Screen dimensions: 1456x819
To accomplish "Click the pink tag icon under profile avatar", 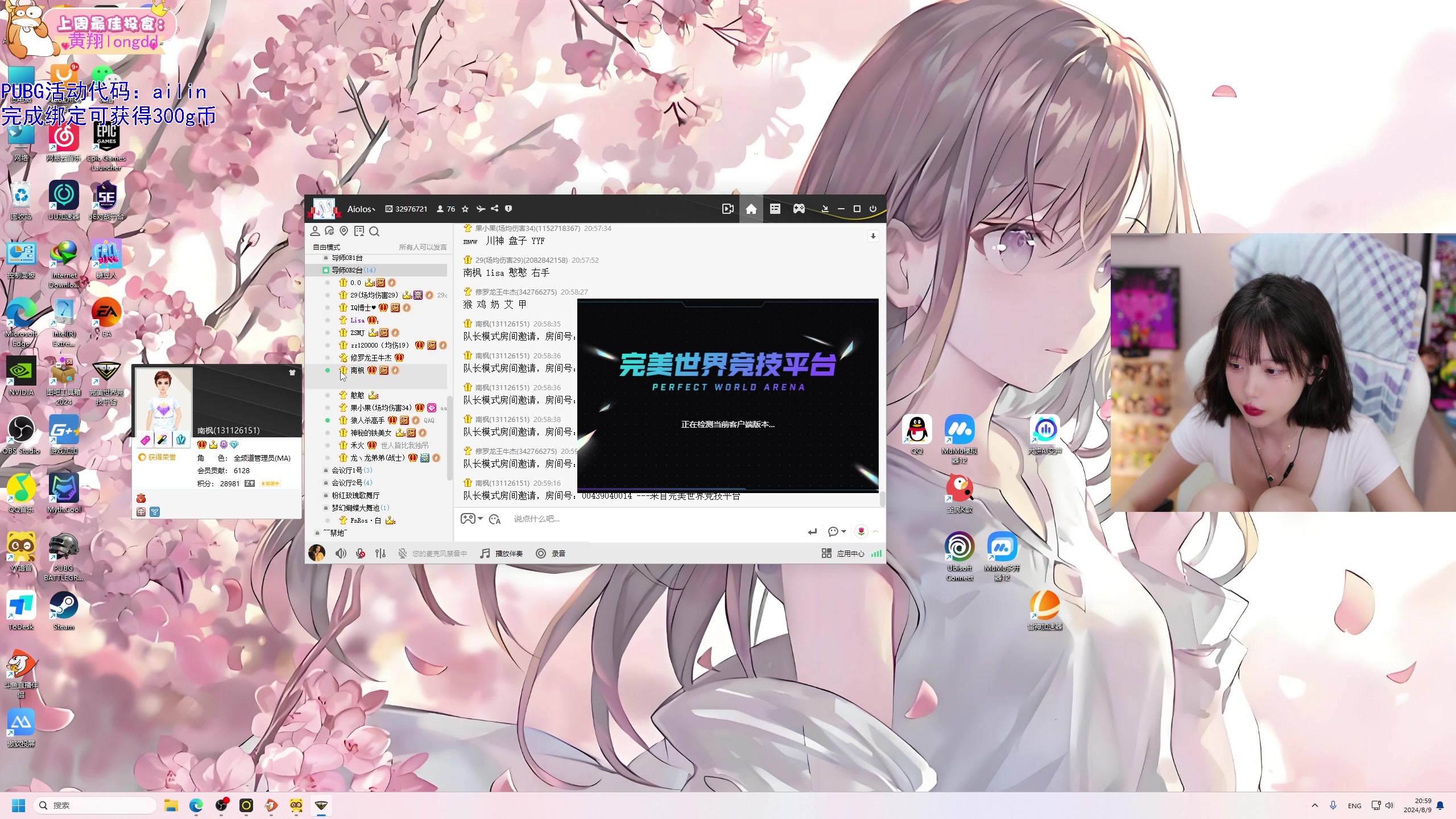I will (145, 440).
